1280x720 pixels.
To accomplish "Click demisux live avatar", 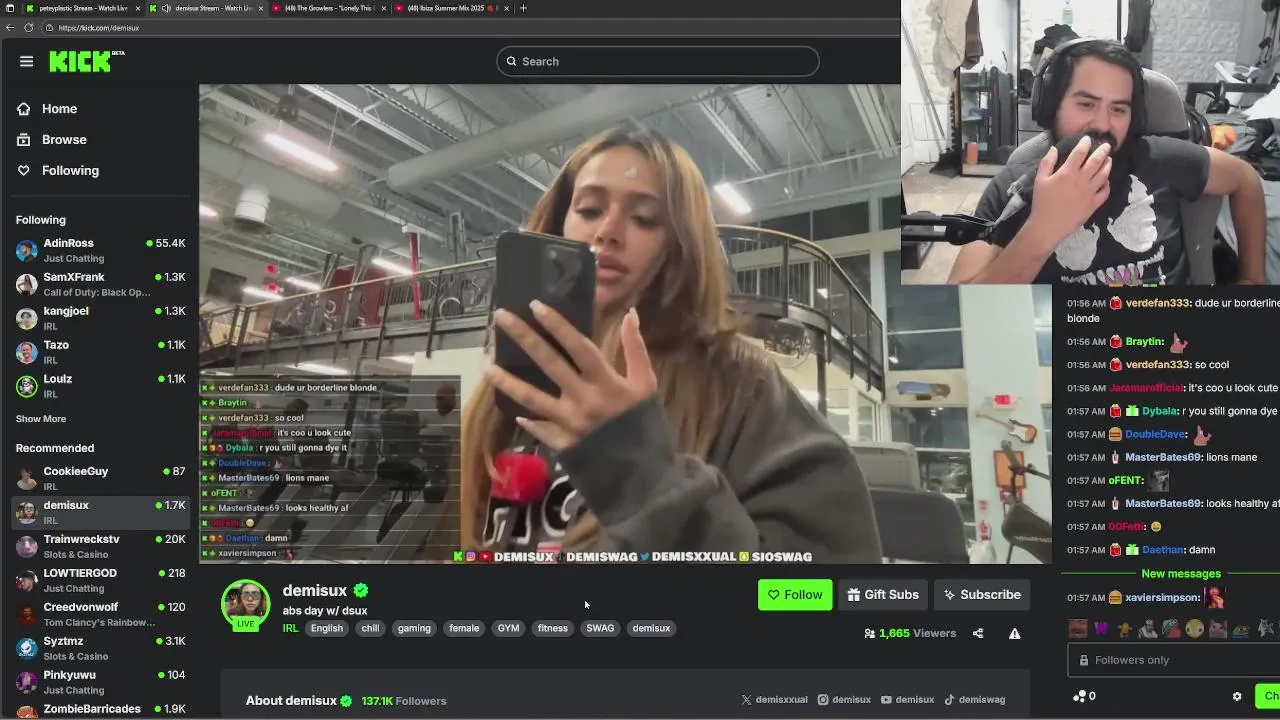I will [x=246, y=605].
